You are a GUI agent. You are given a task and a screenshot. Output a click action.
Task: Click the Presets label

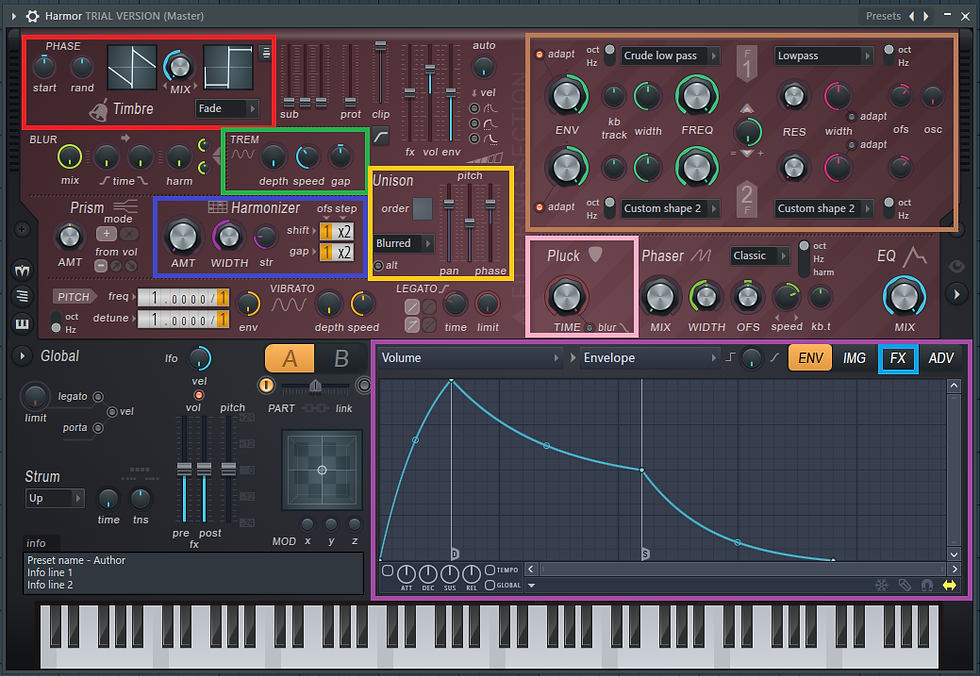point(883,16)
